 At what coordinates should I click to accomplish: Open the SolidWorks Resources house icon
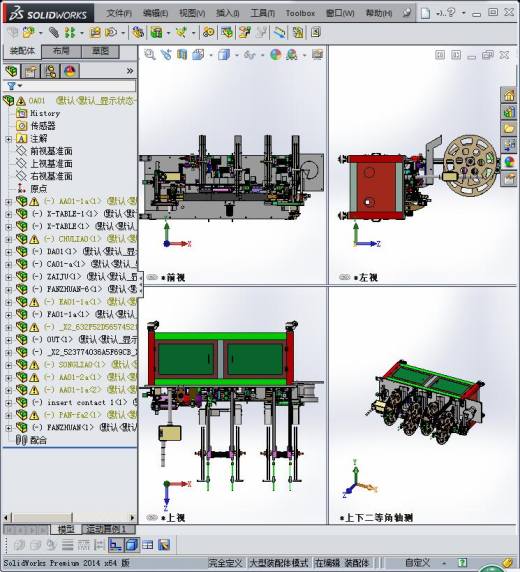[509, 96]
